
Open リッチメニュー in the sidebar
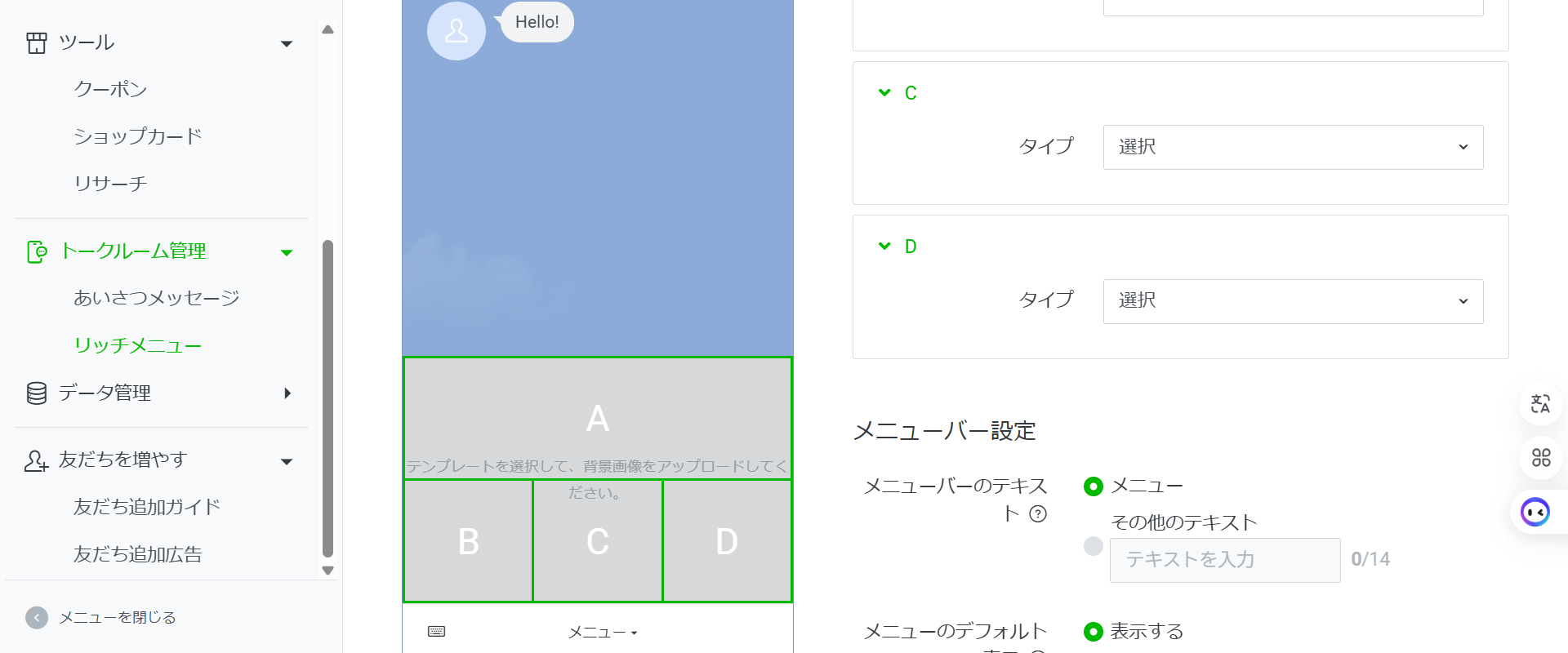pos(137,345)
